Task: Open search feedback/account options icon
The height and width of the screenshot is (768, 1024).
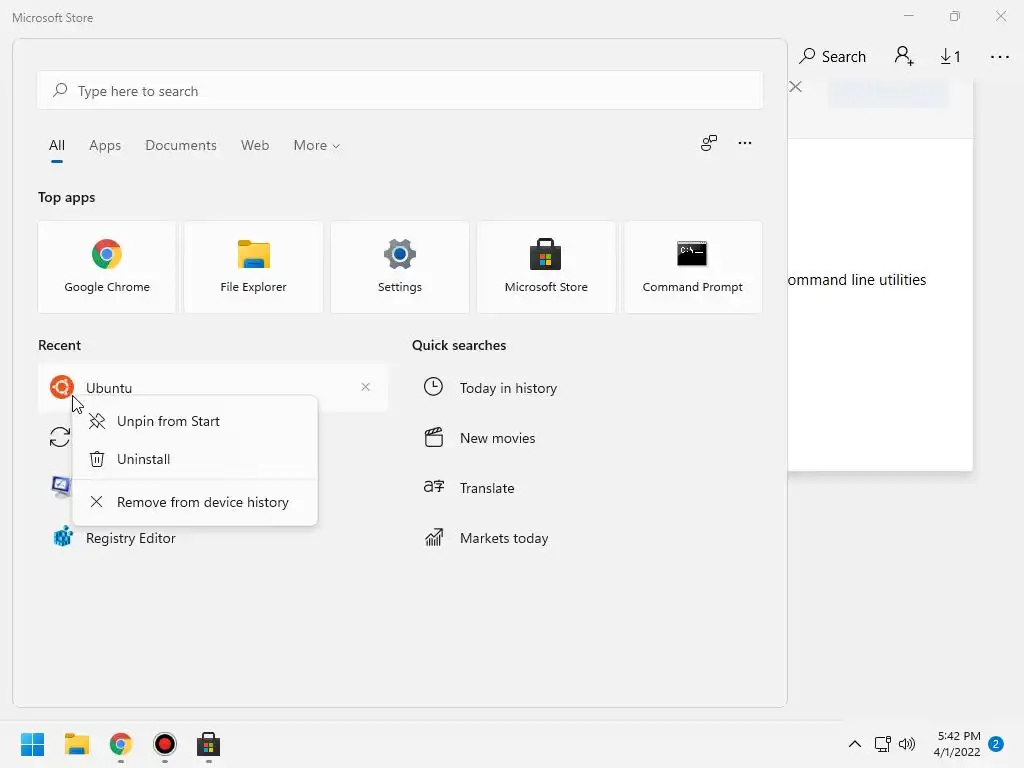Action: click(x=709, y=143)
